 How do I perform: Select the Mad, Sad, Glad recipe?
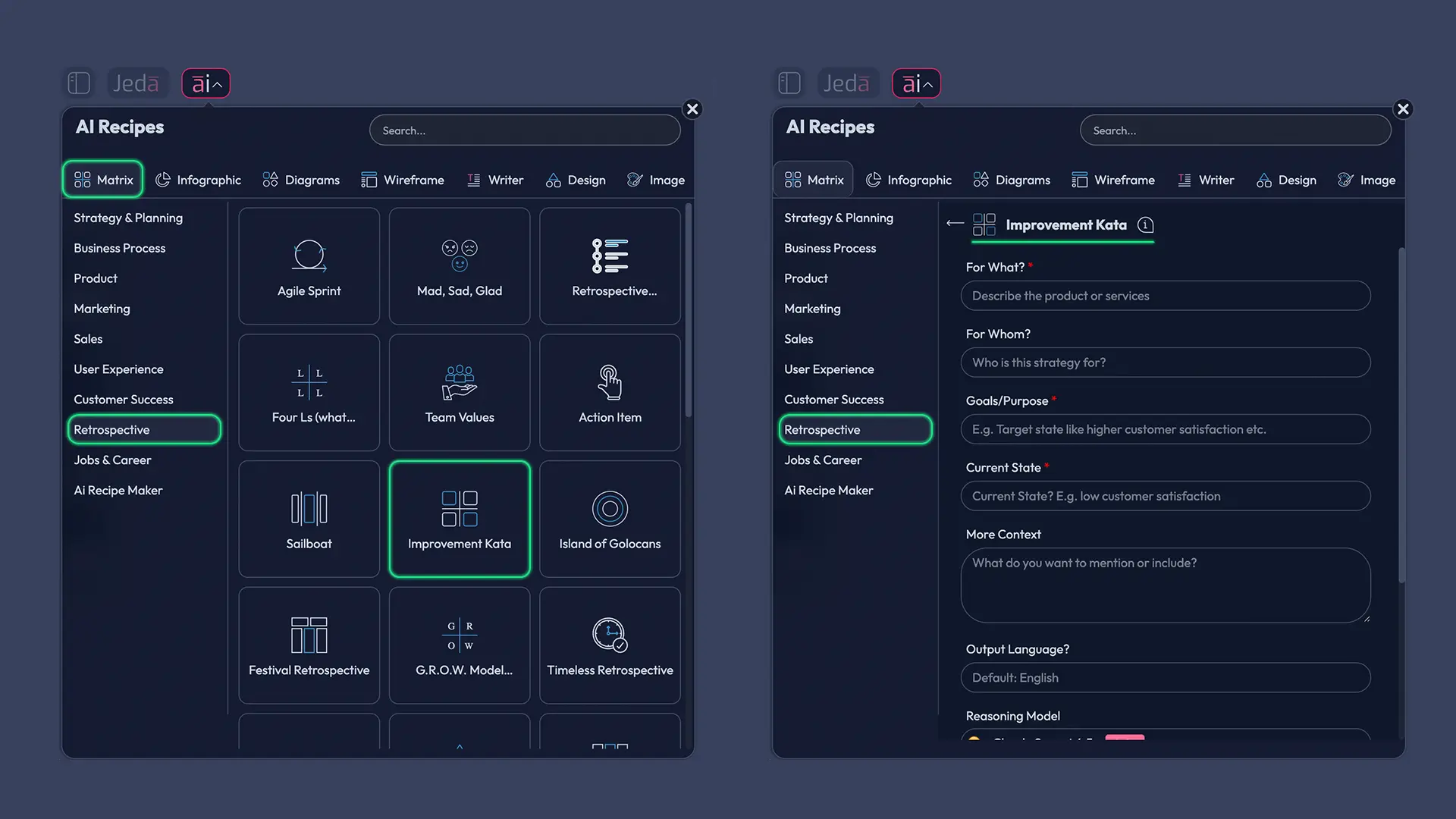(459, 266)
